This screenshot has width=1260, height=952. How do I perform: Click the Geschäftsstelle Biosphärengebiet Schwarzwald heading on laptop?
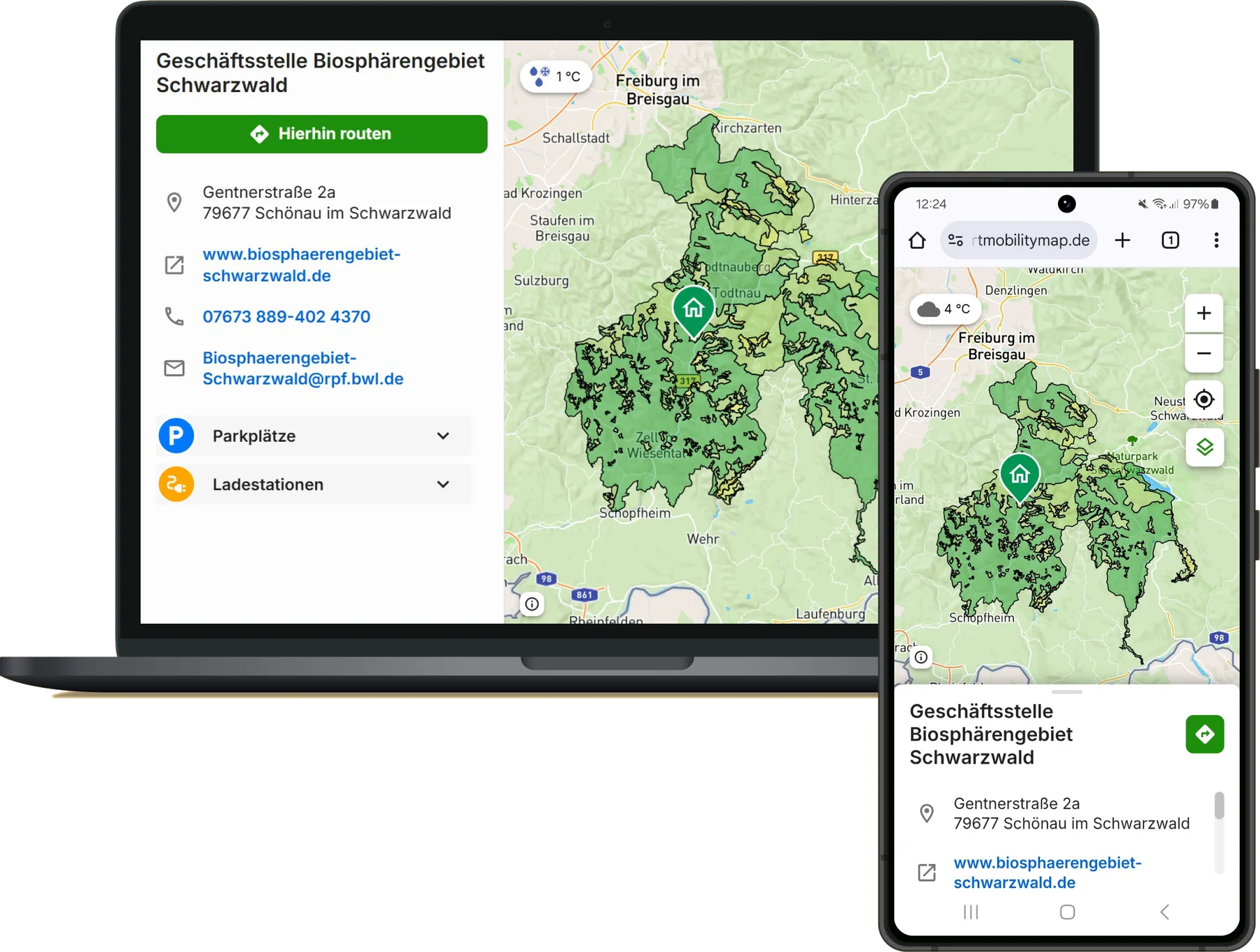tap(320, 73)
